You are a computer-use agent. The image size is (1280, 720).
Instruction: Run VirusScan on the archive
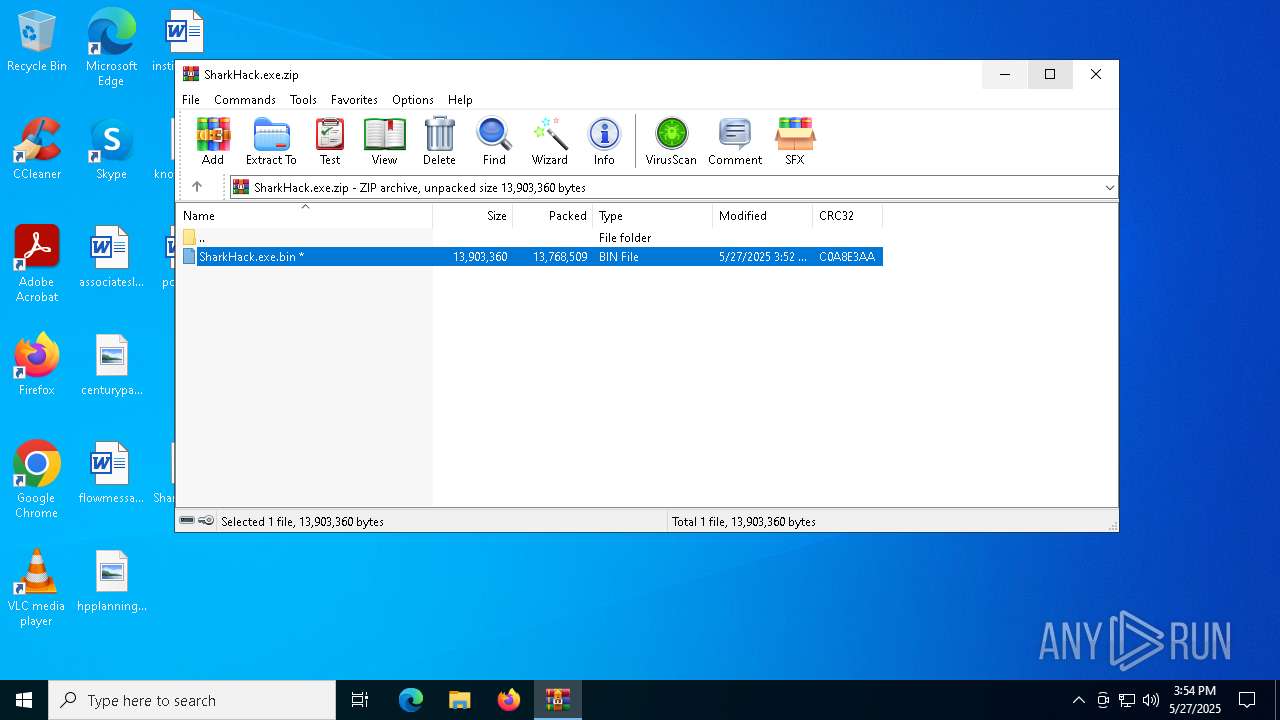coord(671,141)
